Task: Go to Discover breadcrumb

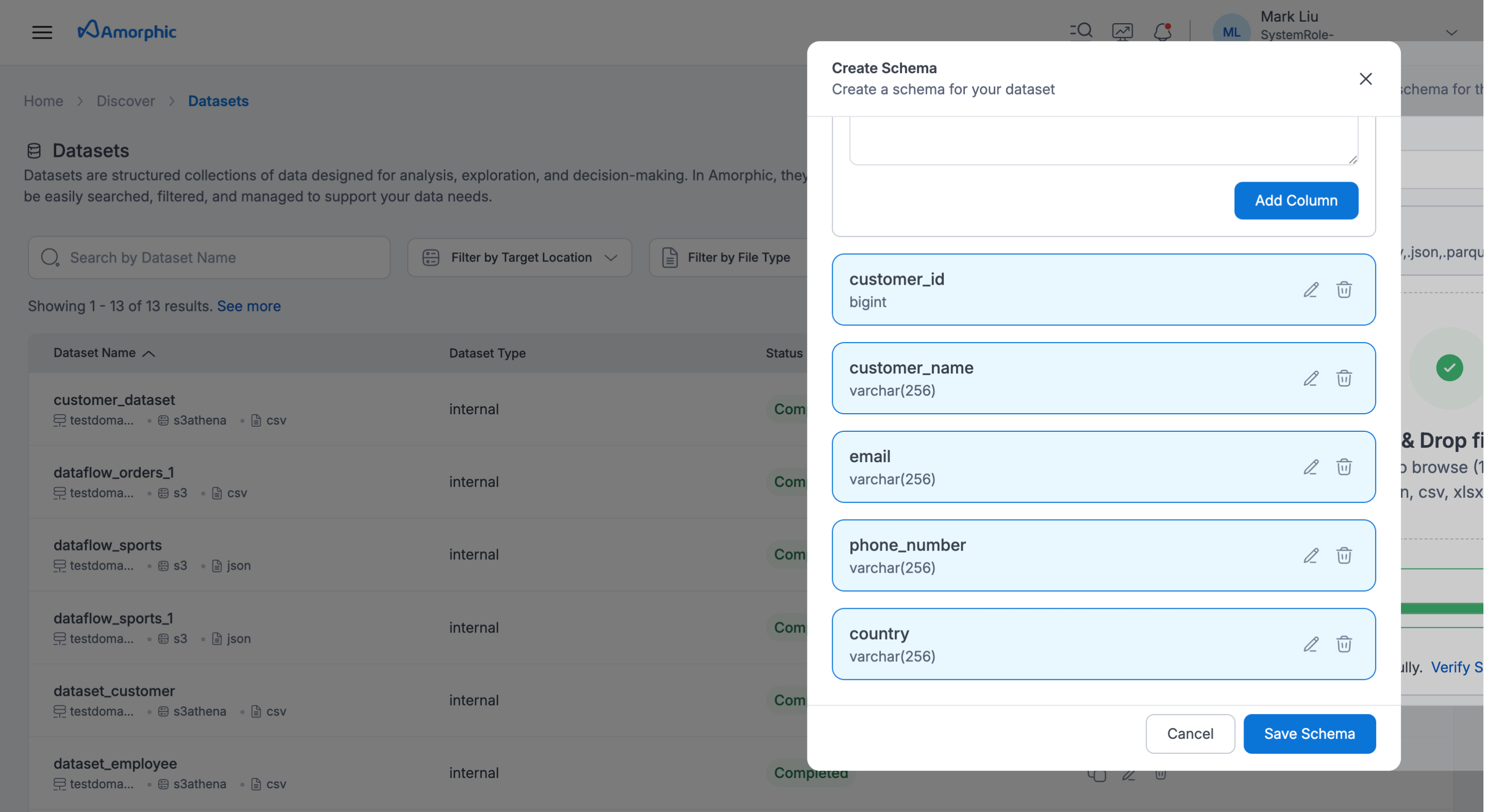Action: tap(125, 101)
